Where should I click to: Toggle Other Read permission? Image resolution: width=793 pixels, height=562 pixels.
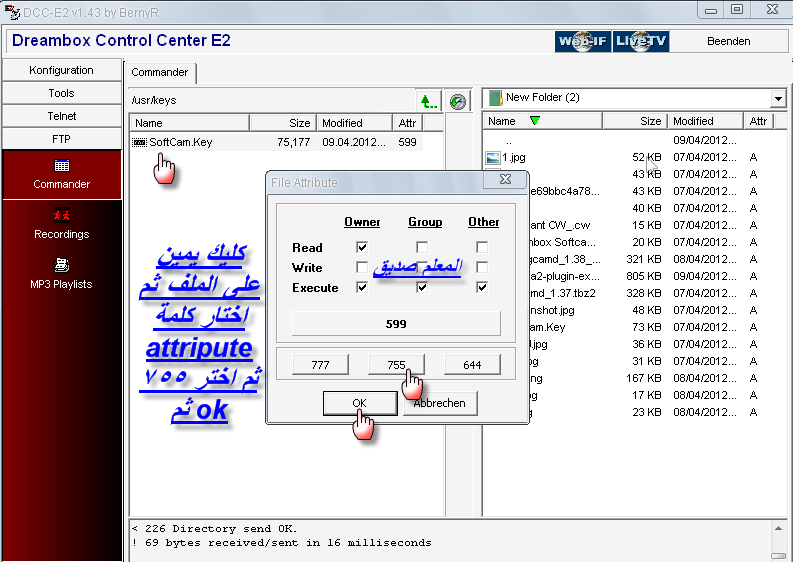point(482,247)
